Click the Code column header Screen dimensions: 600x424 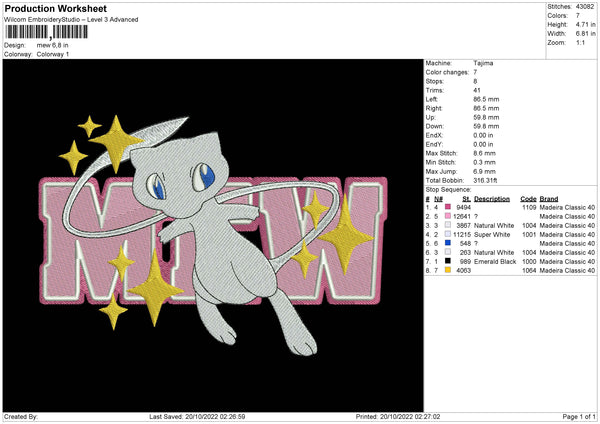pyautogui.click(x=528, y=199)
